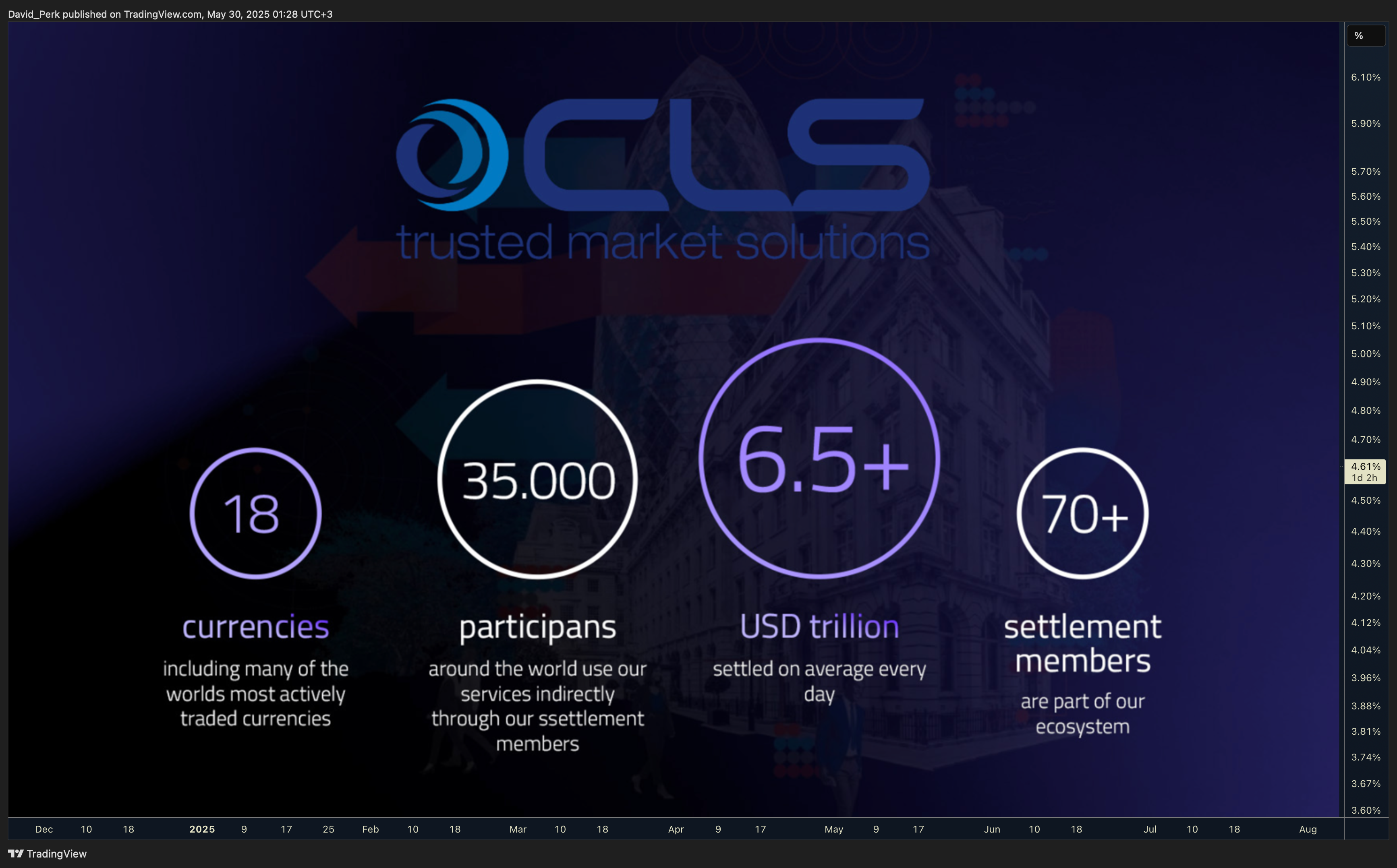This screenshot has height=868, width=1397.
Task: Click the 5.60% price axis label
Action: pyautogui.click(x=1366, y=196)
